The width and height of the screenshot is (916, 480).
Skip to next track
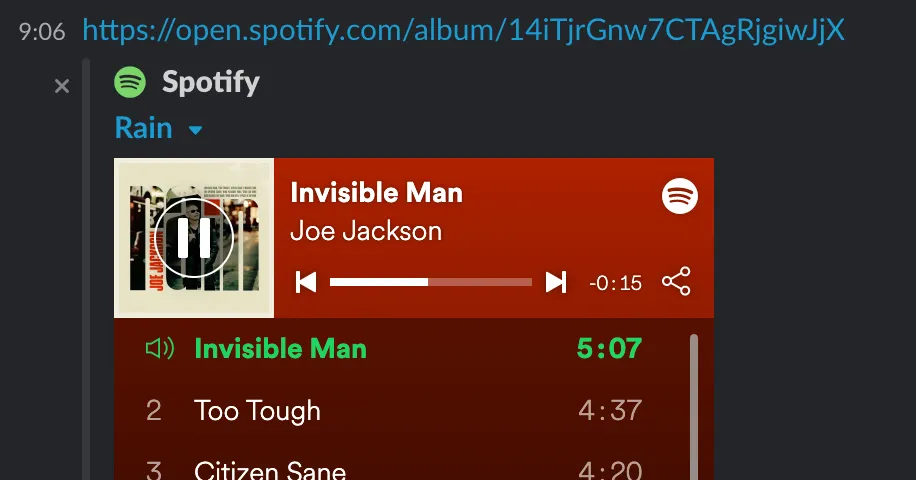556,282
